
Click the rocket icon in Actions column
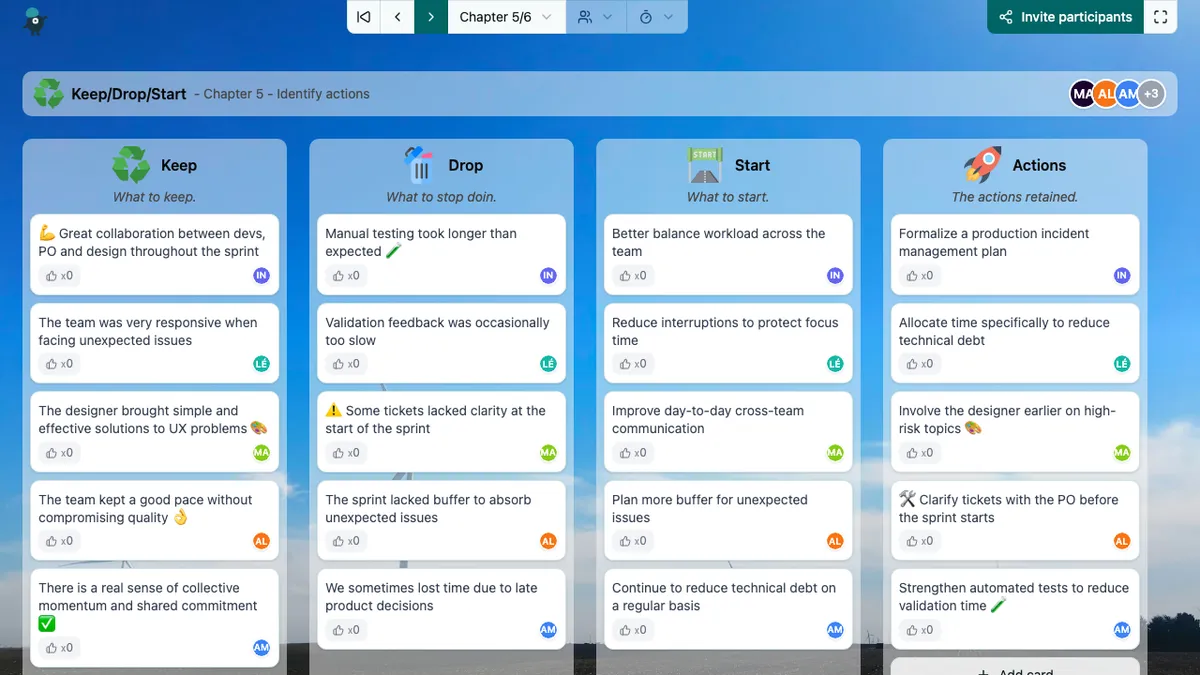pyautogui.click(x=982, y=165)
